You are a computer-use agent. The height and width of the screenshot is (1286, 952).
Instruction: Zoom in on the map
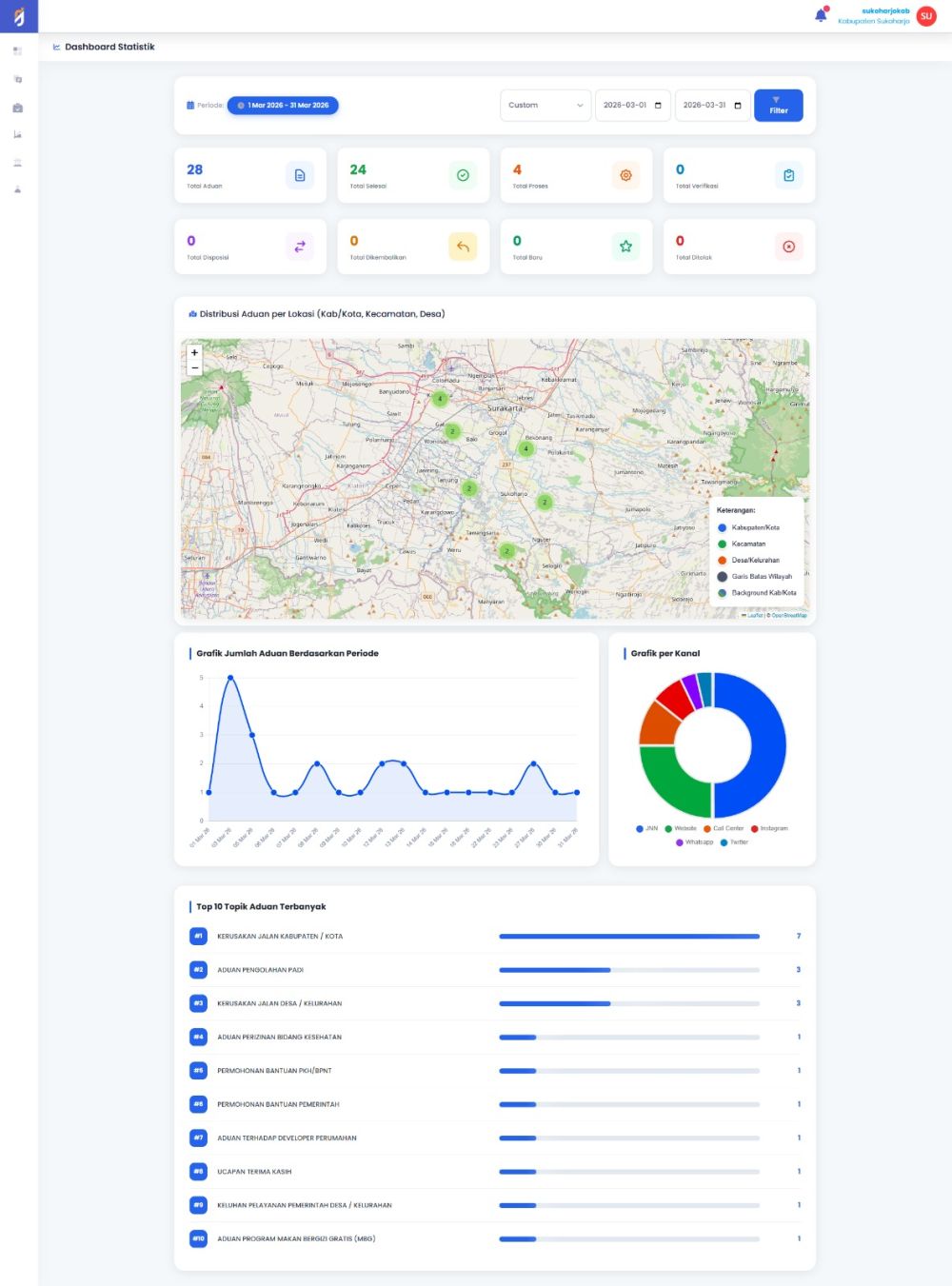click(194, 352)
